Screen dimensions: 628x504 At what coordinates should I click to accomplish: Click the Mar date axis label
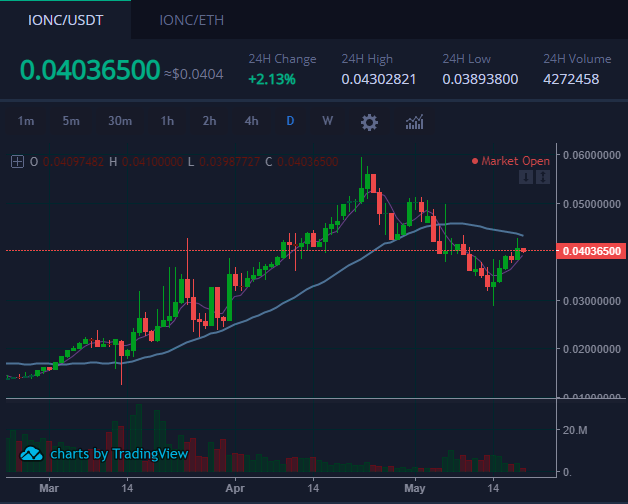[x=49, y=488]
